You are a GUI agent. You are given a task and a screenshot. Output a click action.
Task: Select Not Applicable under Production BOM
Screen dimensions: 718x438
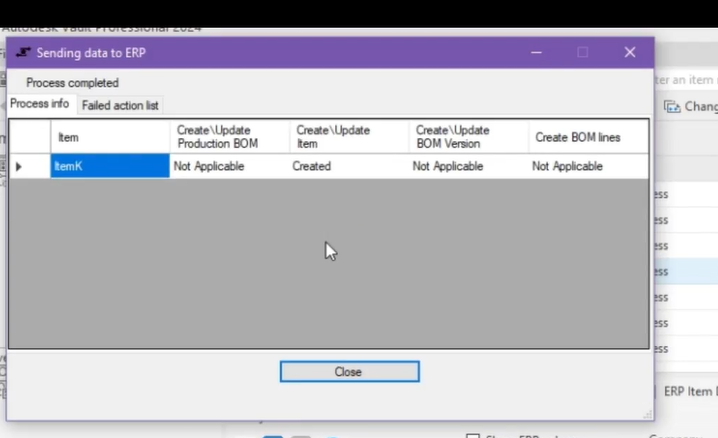tap(229, 167)
